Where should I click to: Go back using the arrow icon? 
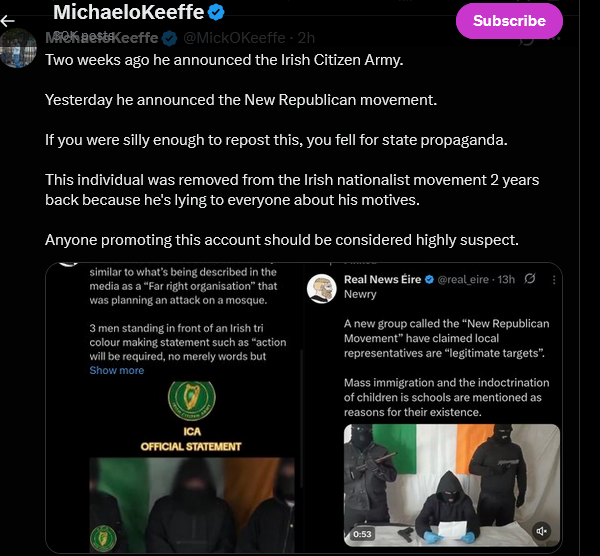8,20
